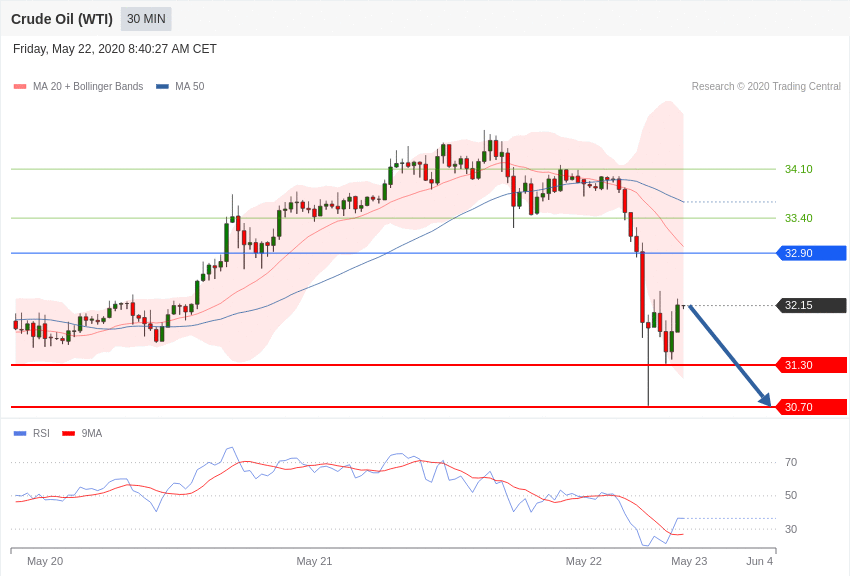
Task: Click the black 32.15 current price tag
Action: click(812, 305)
